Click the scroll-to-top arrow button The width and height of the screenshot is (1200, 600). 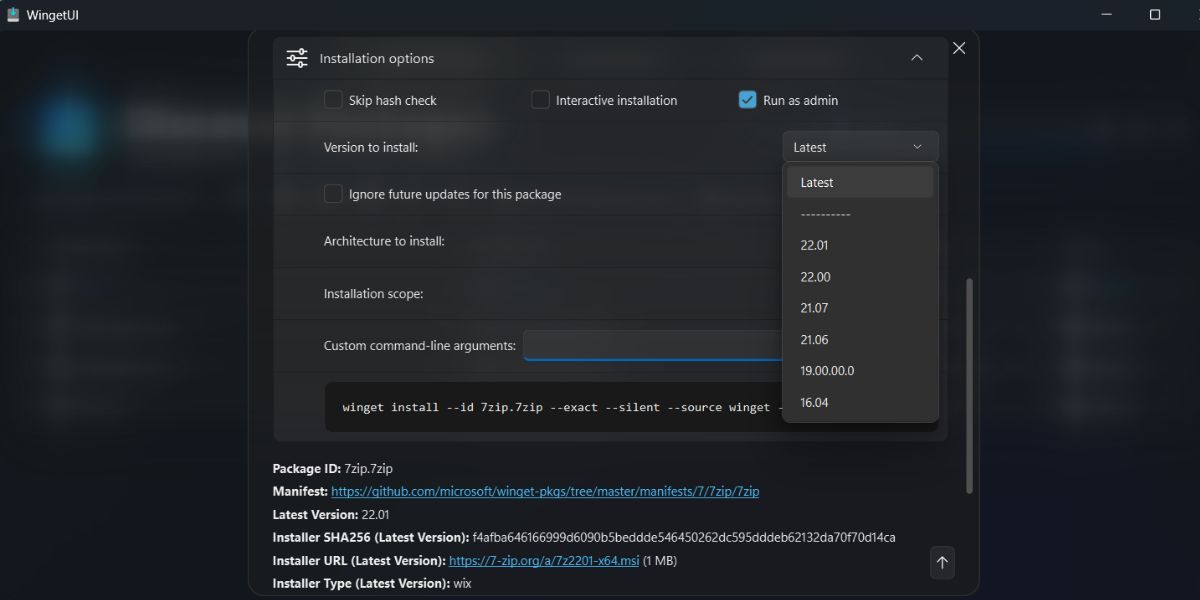click(941, 563)
